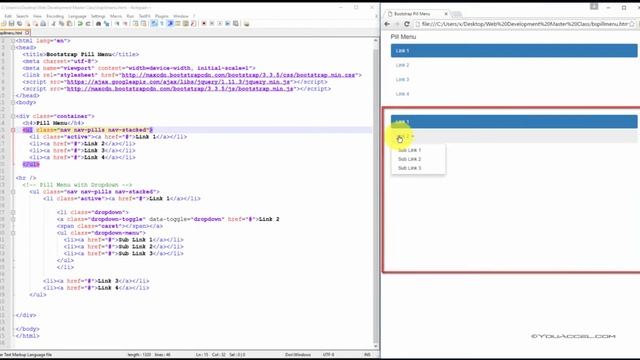Viewport: 640px width, 360px height.
Task: Click the Copy toolbar icon
Action: coord(61,24)
